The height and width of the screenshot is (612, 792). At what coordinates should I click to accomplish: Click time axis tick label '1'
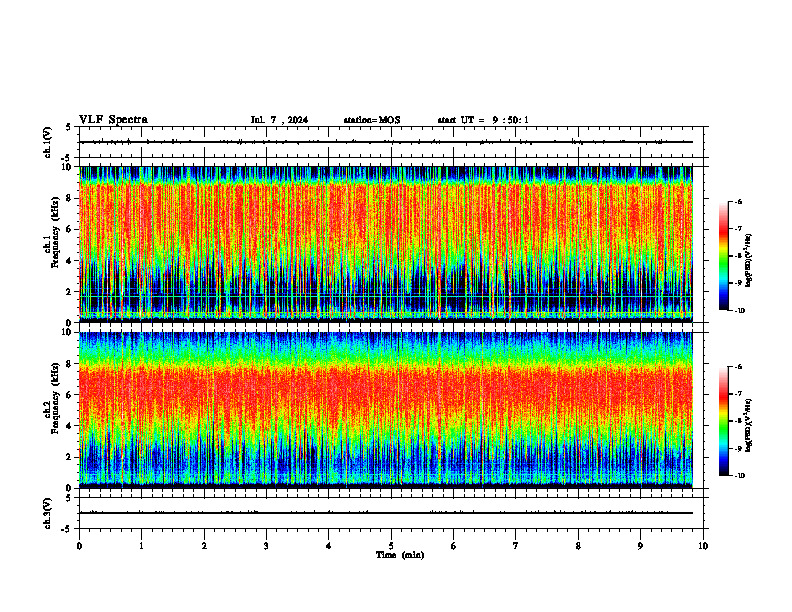141,546
